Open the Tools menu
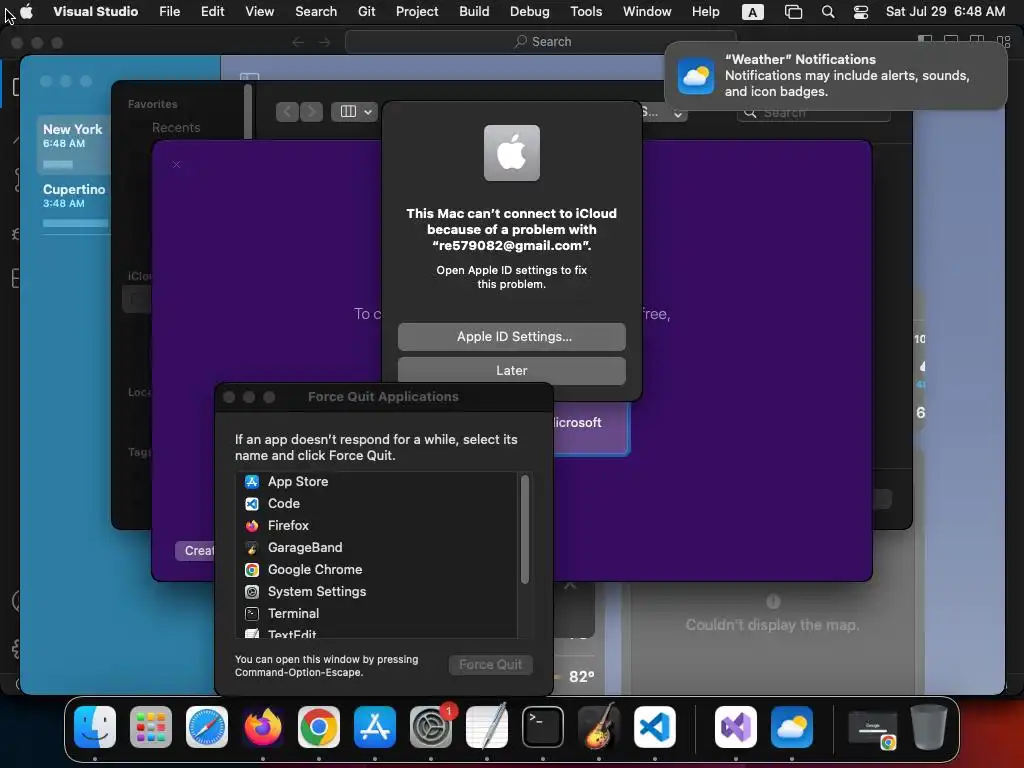This screenshot has width=1024, height=768. click(586, 12)
